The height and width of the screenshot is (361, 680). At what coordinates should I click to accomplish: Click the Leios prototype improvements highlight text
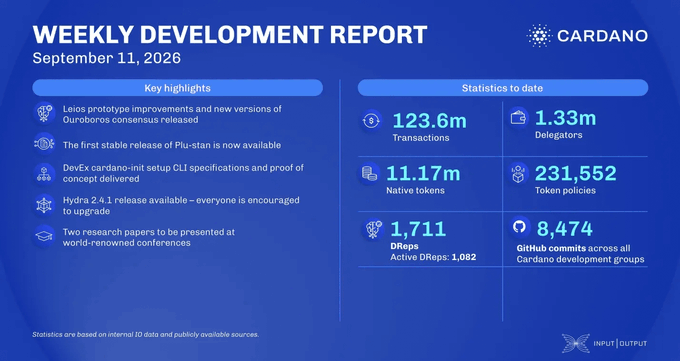[x=172, y=114]
